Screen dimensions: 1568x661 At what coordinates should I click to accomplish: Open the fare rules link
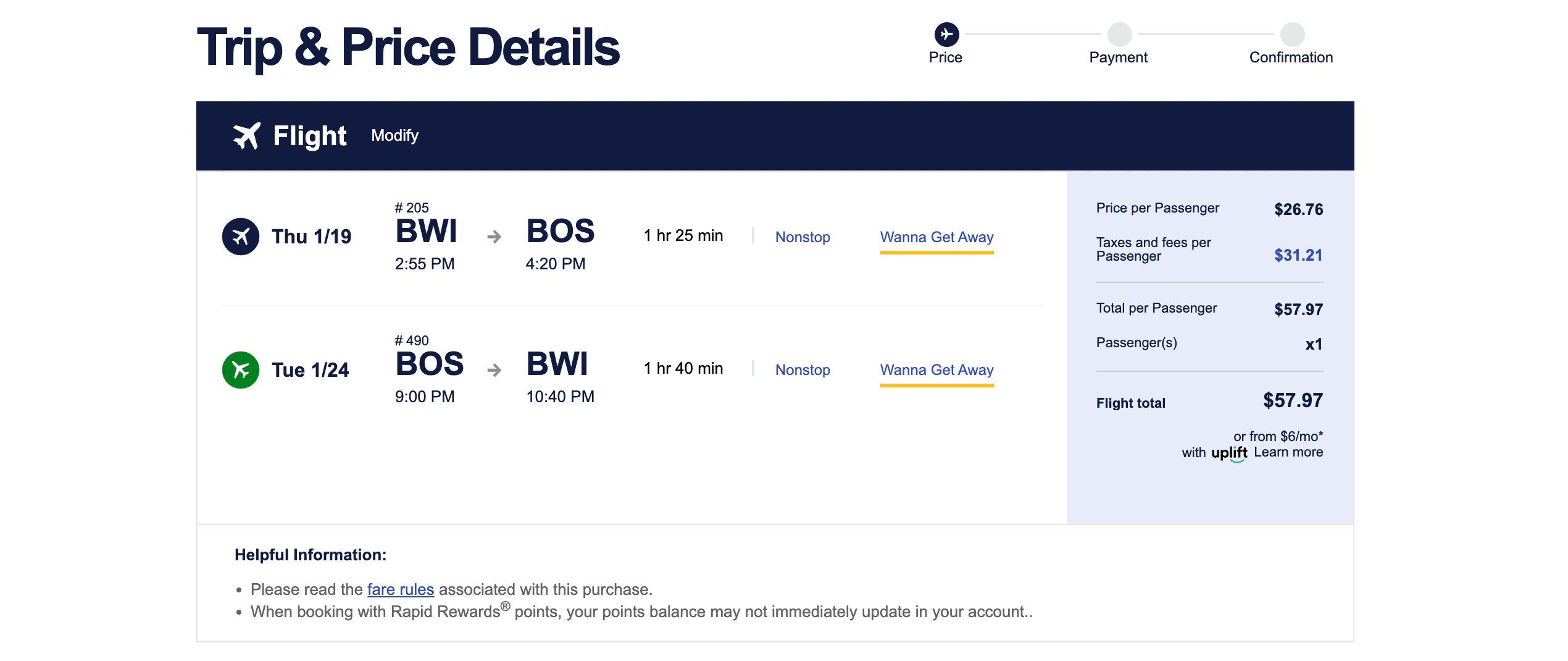(x=400, y=589)
